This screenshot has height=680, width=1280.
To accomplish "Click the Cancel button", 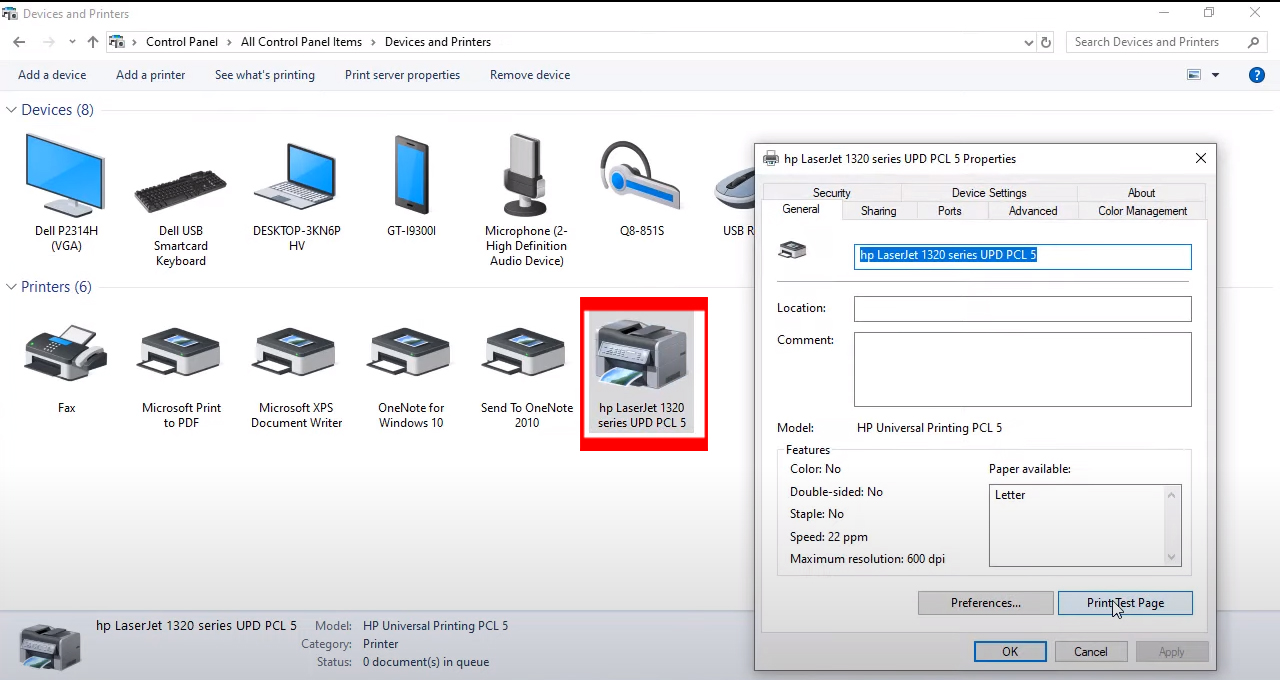I will (x=1090, y=652).
